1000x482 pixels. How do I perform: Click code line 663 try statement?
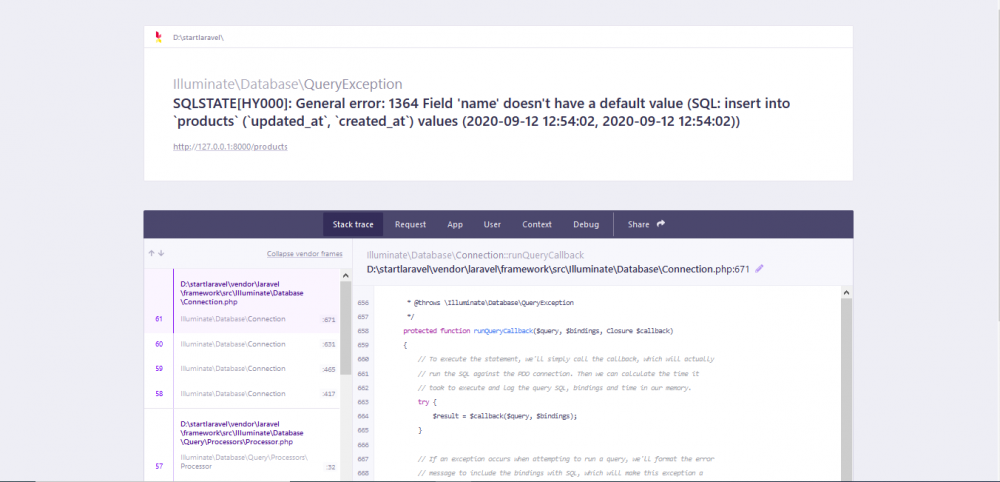pos(427,402)
